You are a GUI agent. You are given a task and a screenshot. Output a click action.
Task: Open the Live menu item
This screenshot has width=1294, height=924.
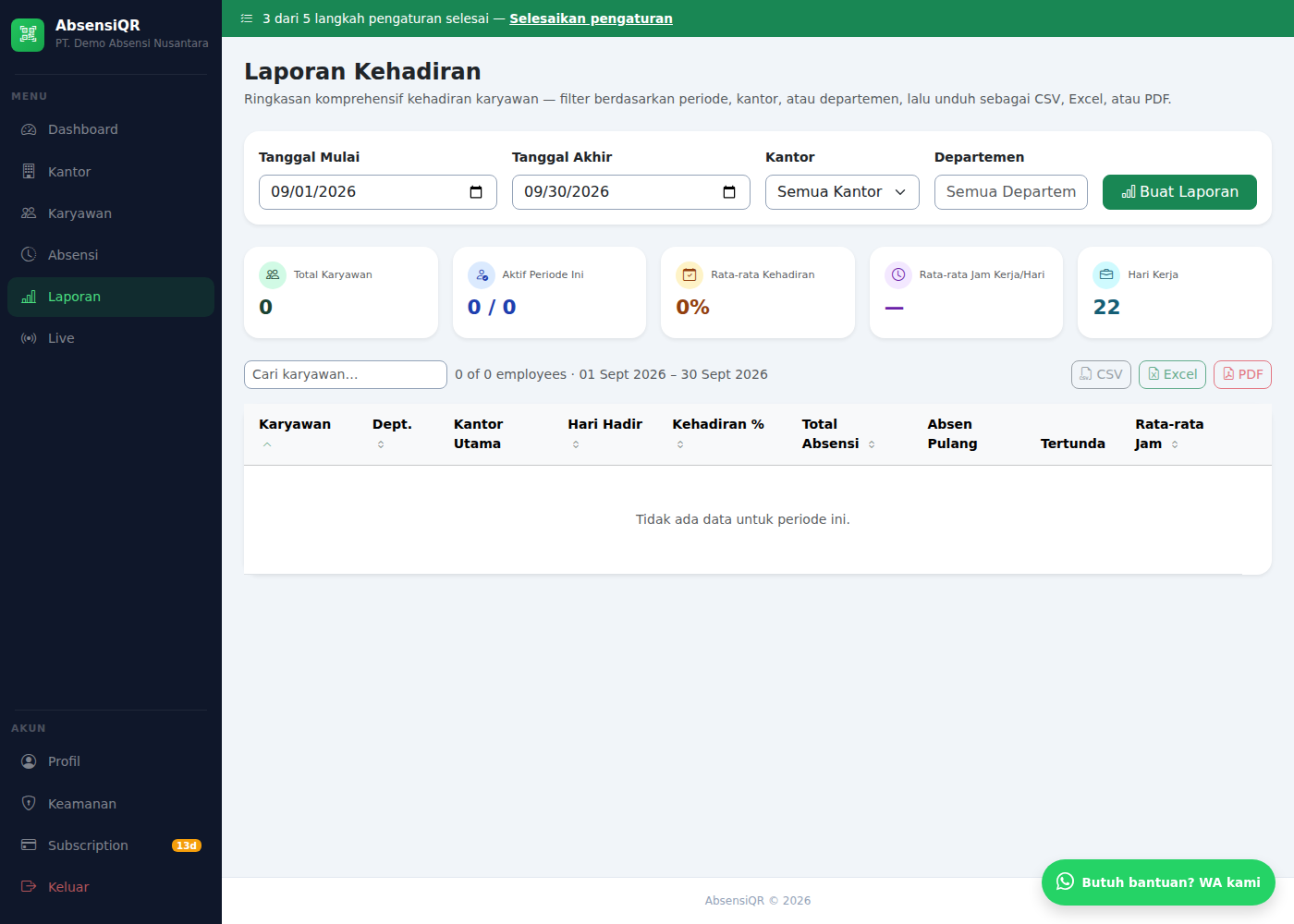click(x=111, y=338)
